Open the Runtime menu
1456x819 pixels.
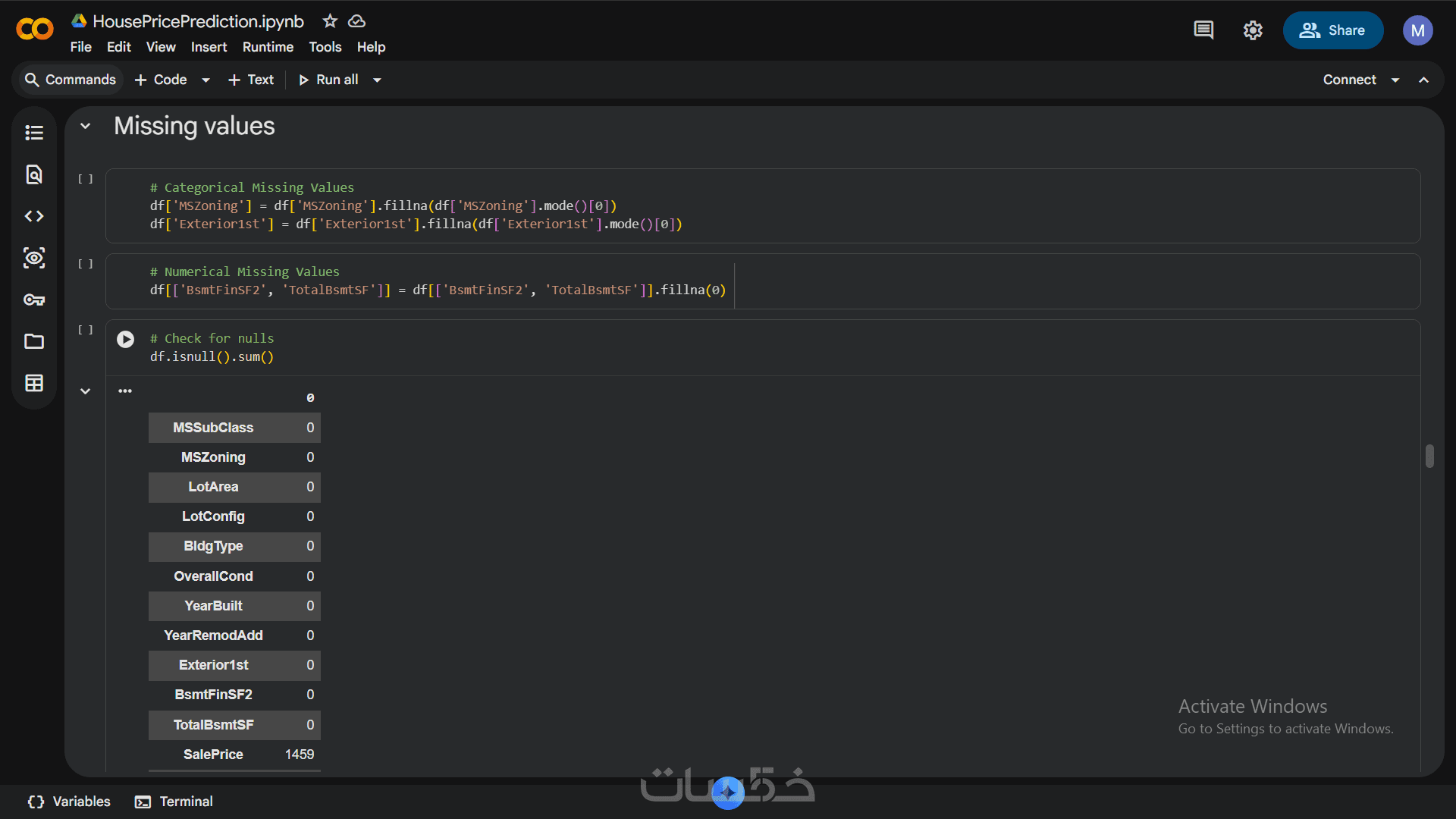tap(268, 47)
